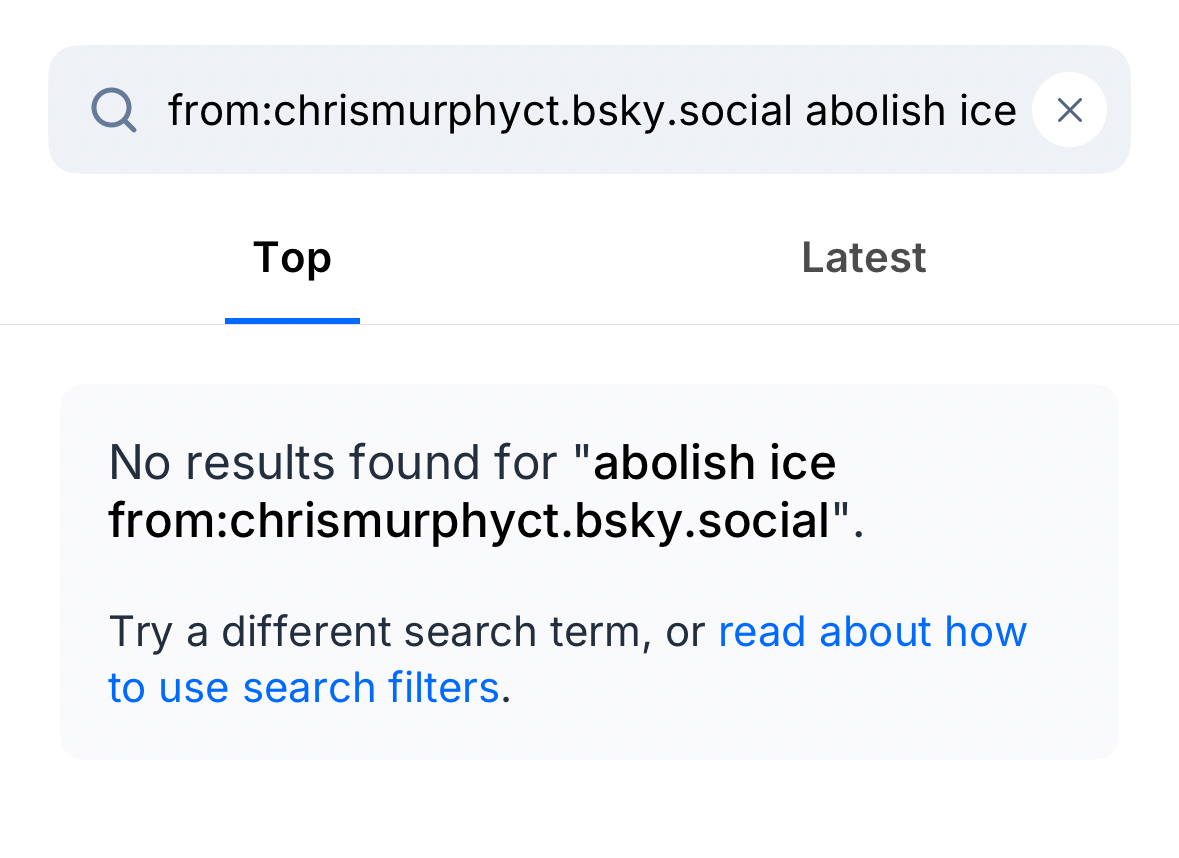Click the "No results found for" text
1179x858 pixels.
click(332, 463)
